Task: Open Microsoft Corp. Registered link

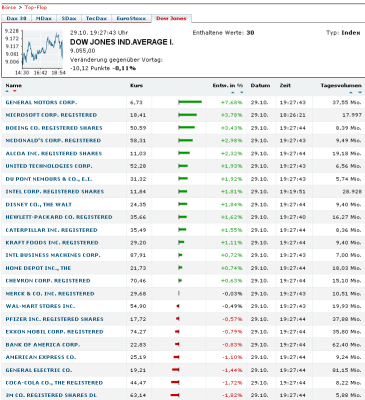Action: 51,115
